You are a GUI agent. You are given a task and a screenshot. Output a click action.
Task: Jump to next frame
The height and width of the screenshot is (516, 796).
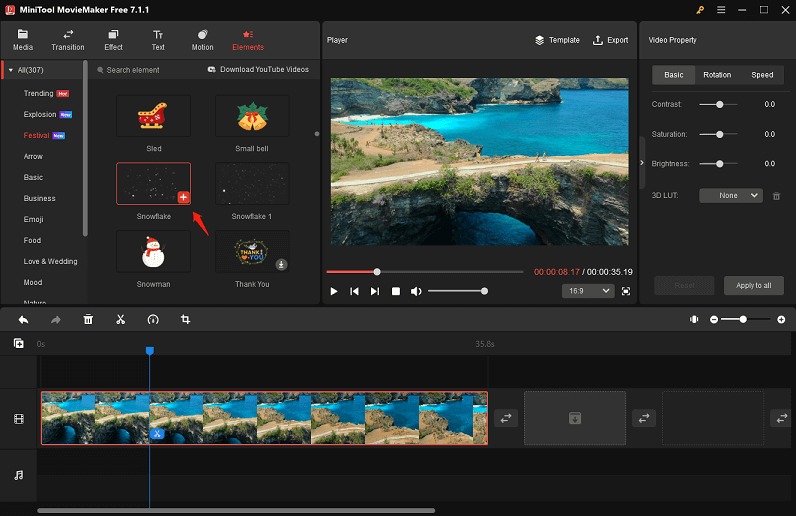click(375, 291)
